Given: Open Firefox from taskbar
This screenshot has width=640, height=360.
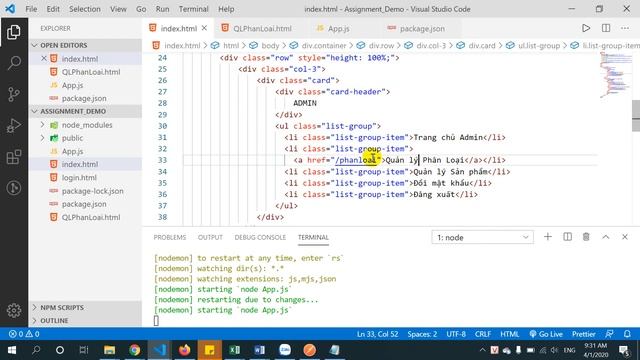Looking at the screenshot, I should pyautogui.click(x=184, y=350).
